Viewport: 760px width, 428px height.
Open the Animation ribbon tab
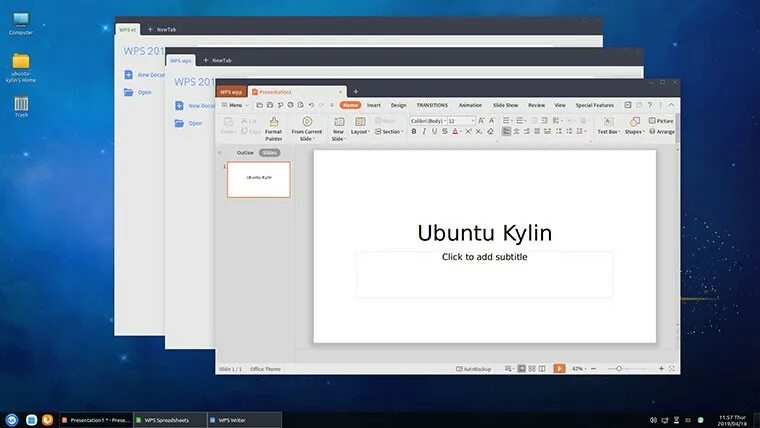point(470,105)
